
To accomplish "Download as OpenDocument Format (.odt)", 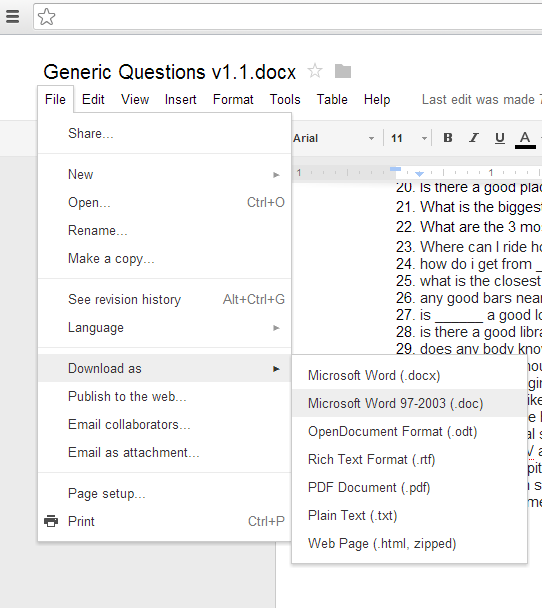I will coord(409,431).
